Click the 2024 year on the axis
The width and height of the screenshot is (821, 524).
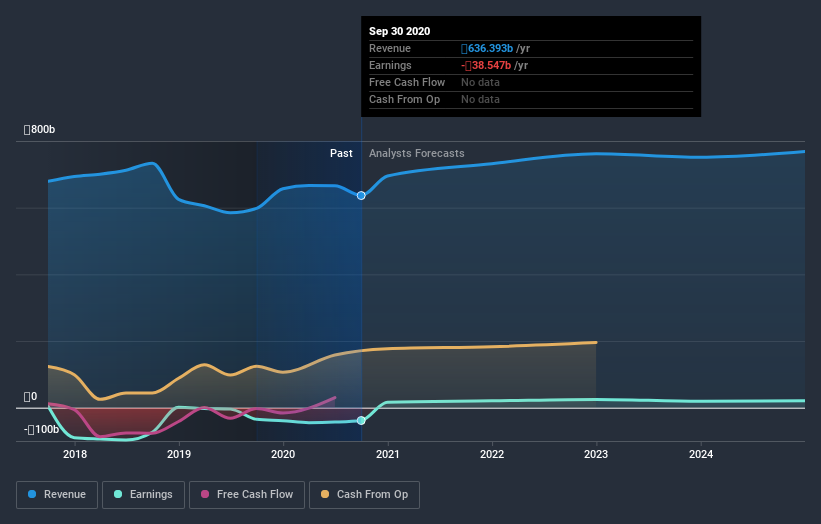[701, 455]
